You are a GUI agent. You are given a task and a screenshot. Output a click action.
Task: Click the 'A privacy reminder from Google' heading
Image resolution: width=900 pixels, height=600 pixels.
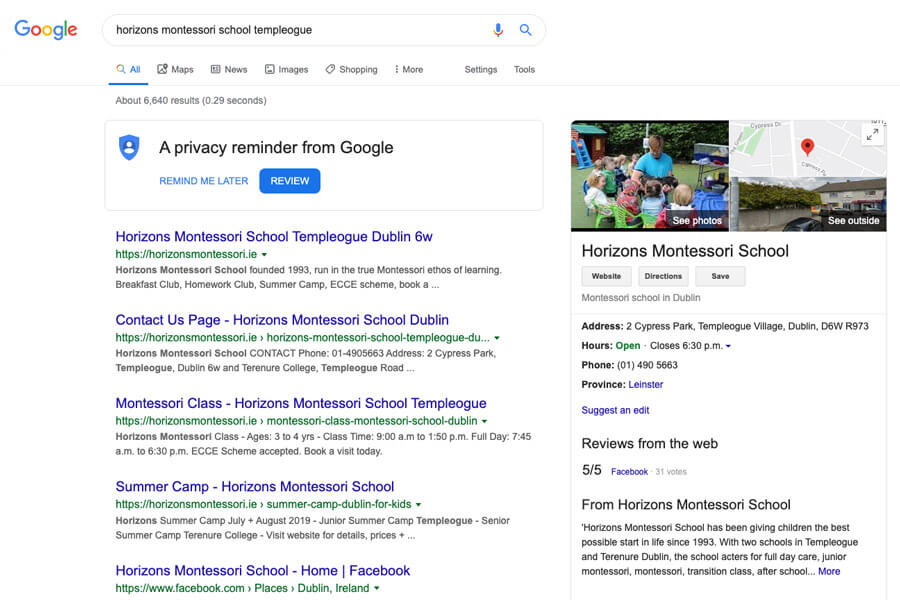(276, 148)
